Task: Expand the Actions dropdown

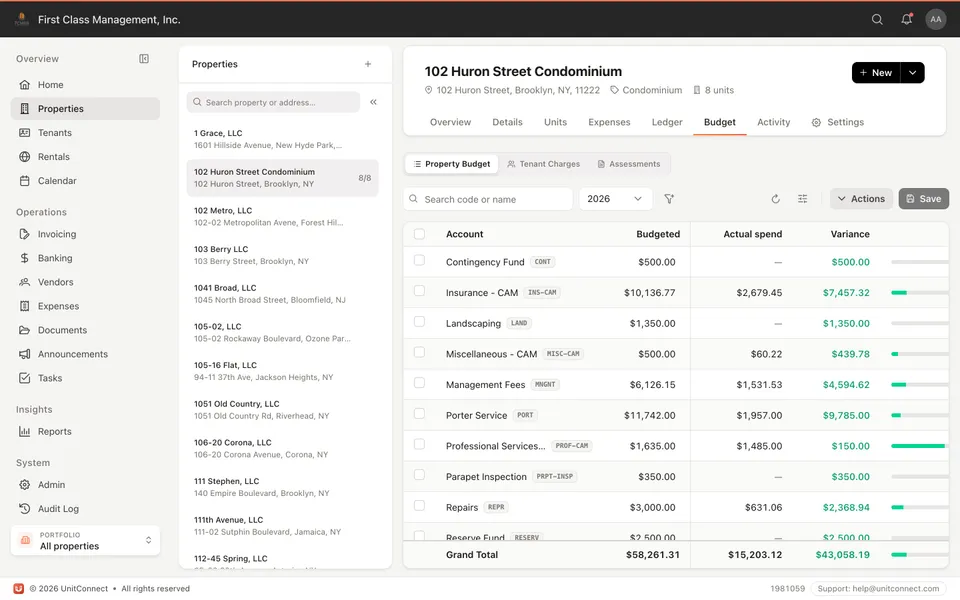Action: (x=861, y=199)
